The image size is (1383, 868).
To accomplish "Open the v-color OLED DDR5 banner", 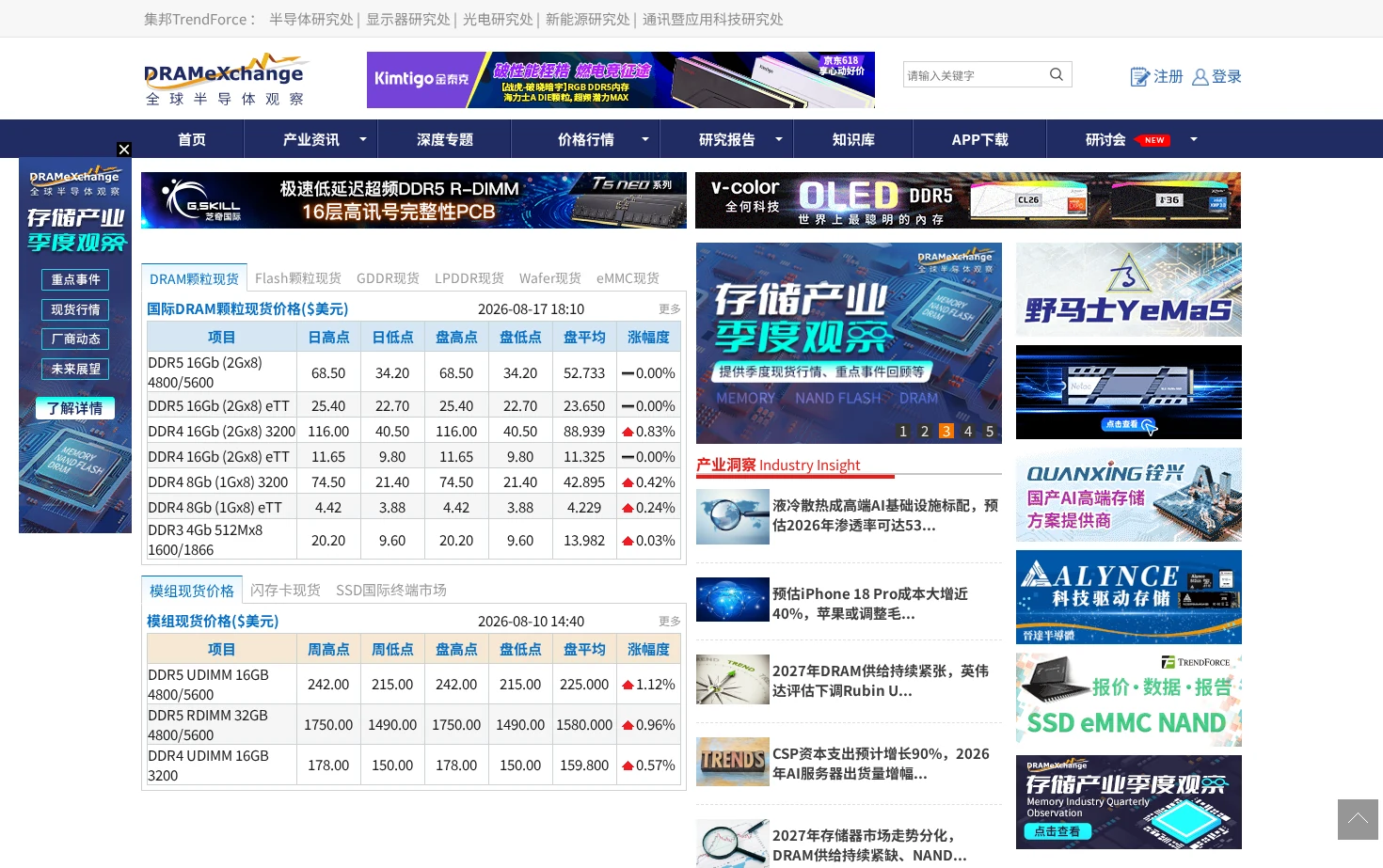I will [968, 200].
